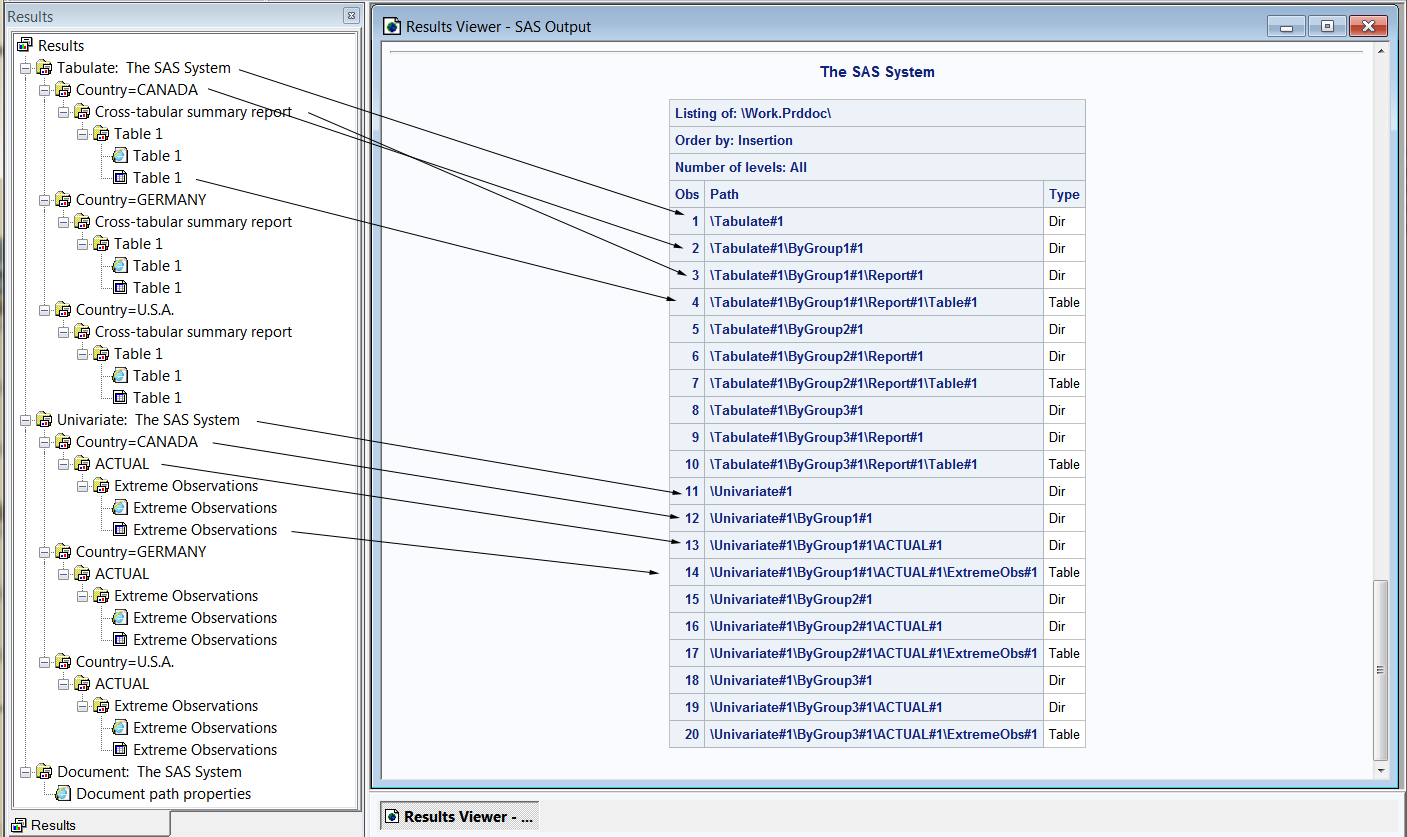Viewport: 1407px width, 837px height.
Task: Select Univariate: The SAS System label
Action: tap(148, 420)
